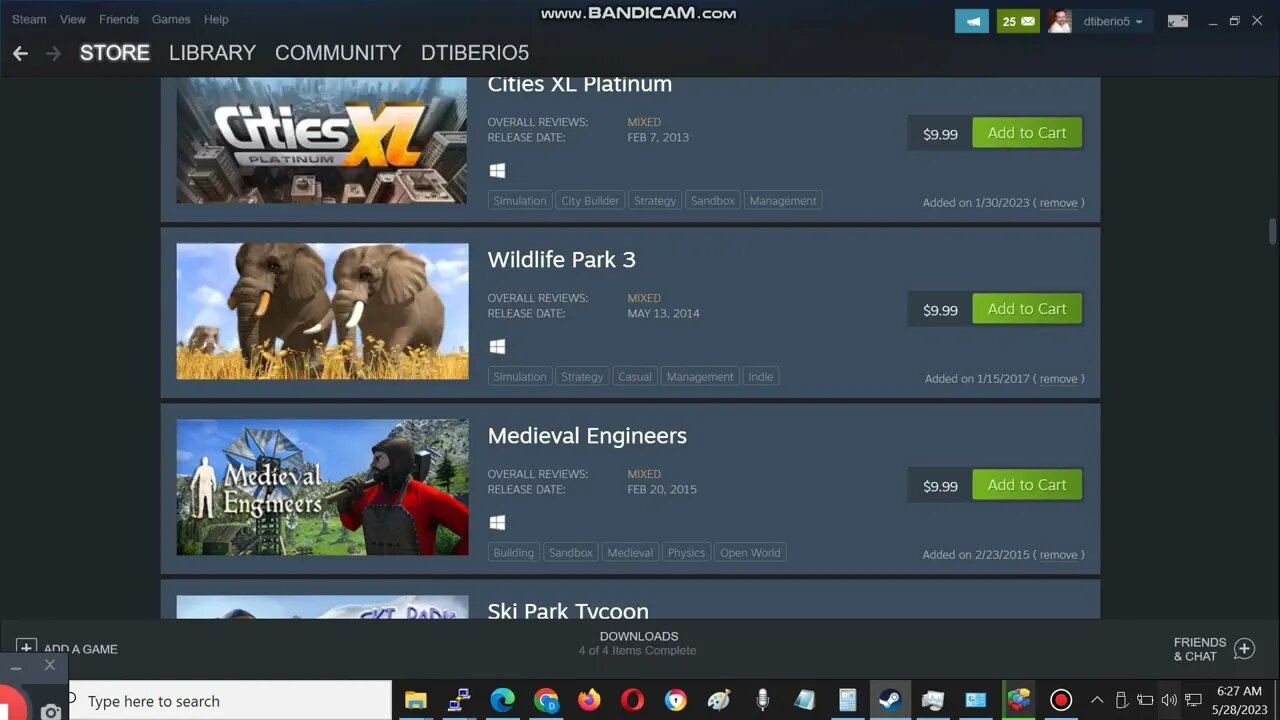Screen dimensions: 1280x720
Task: Select the Building tag
Action: 513,553
